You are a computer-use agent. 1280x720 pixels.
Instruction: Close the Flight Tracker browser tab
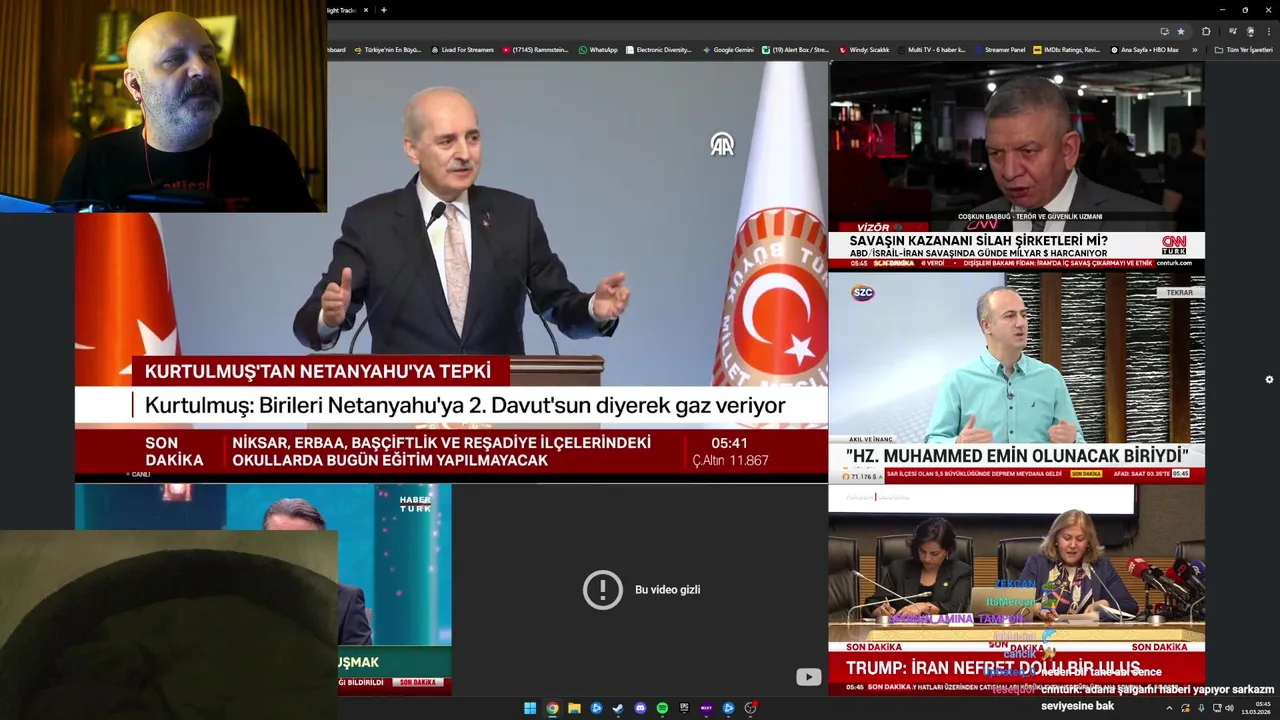point(365,10)
